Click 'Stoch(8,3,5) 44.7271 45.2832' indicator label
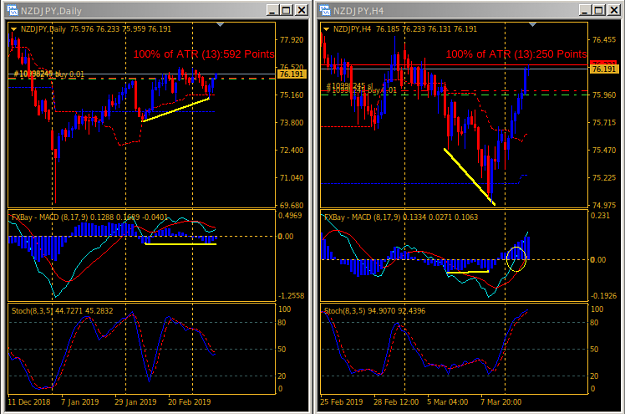The width and height of the screenshot is (625, 414). point(62,311)
